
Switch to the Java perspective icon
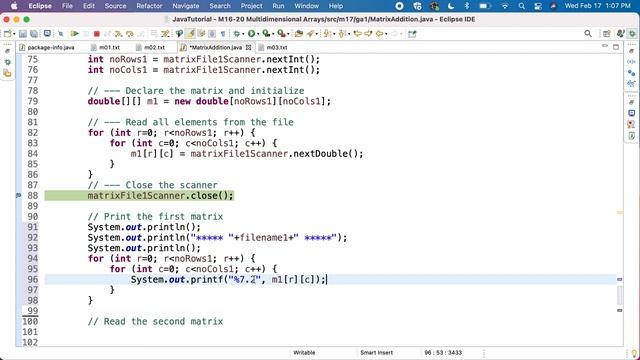(x=620, y=33)
